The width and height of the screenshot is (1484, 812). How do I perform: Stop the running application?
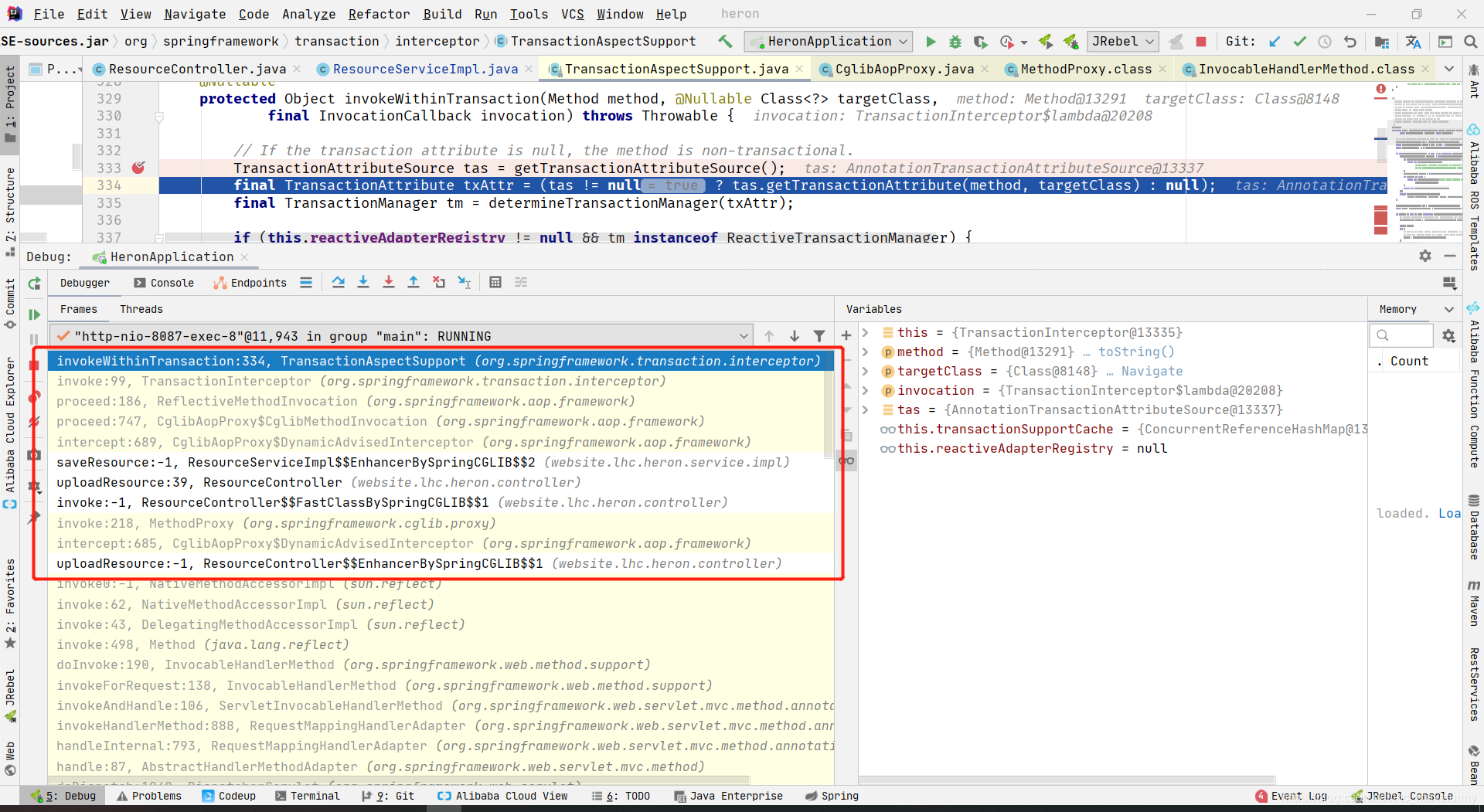[1201, 42]
